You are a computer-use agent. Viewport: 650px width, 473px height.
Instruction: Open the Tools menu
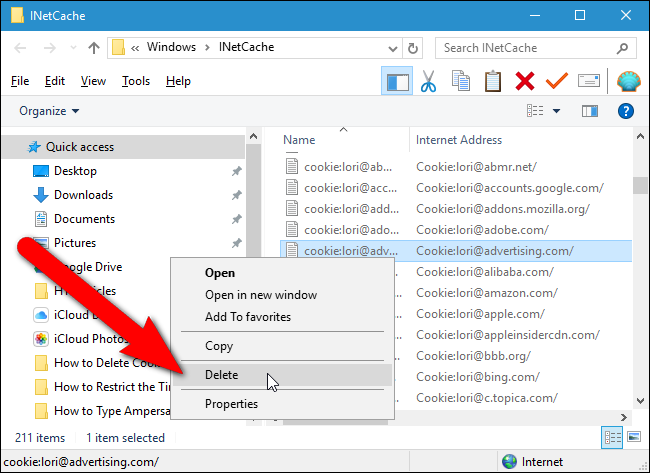(136, 81)
